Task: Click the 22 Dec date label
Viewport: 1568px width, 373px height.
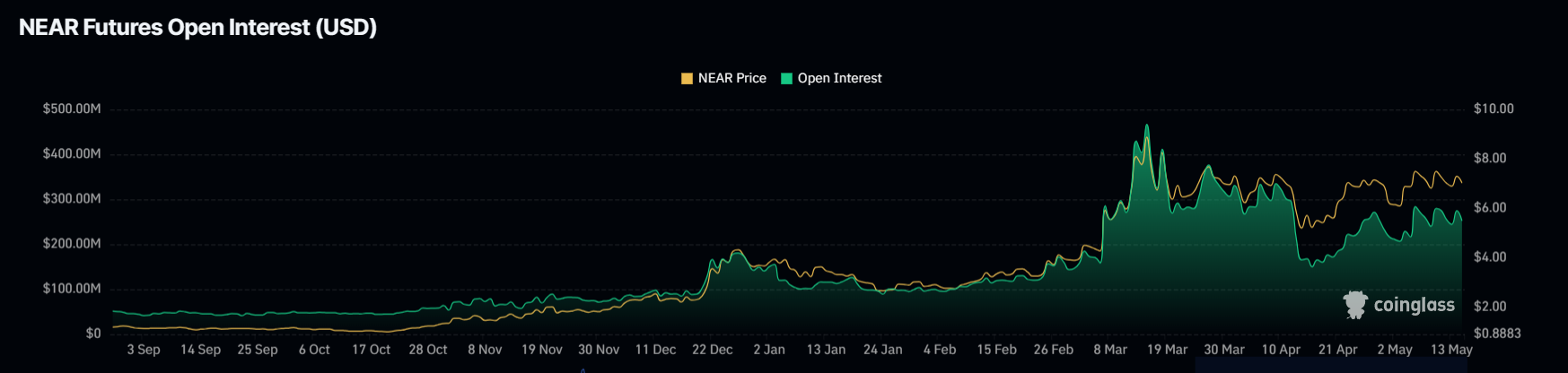Action: [713, 350]
